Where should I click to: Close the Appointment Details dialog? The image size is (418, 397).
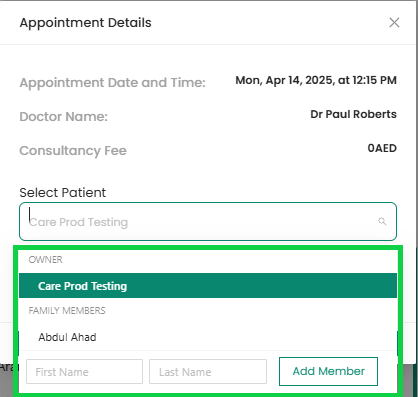[394, 23]
